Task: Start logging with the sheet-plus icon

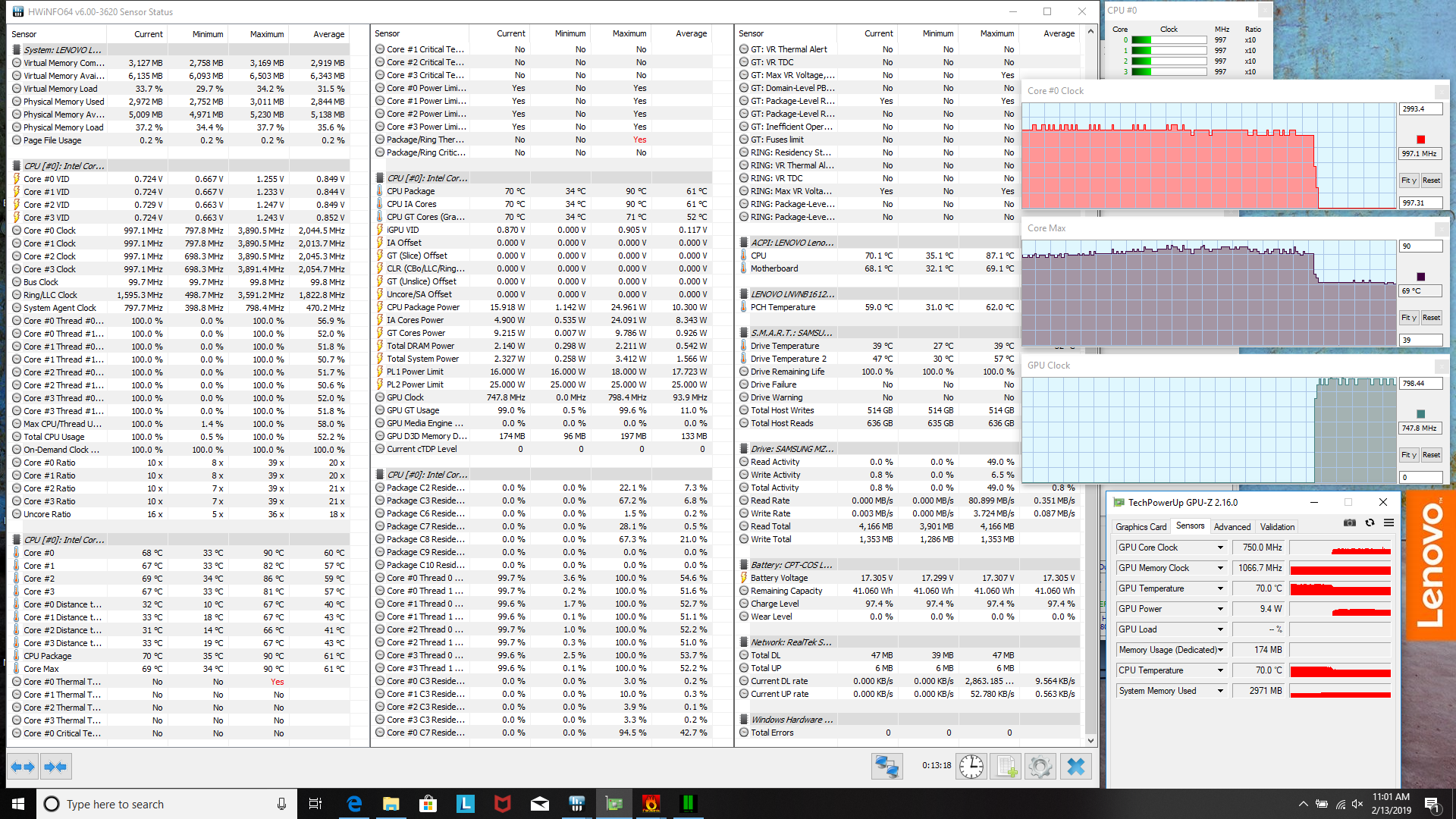Action: click(x=1006, y=767)
